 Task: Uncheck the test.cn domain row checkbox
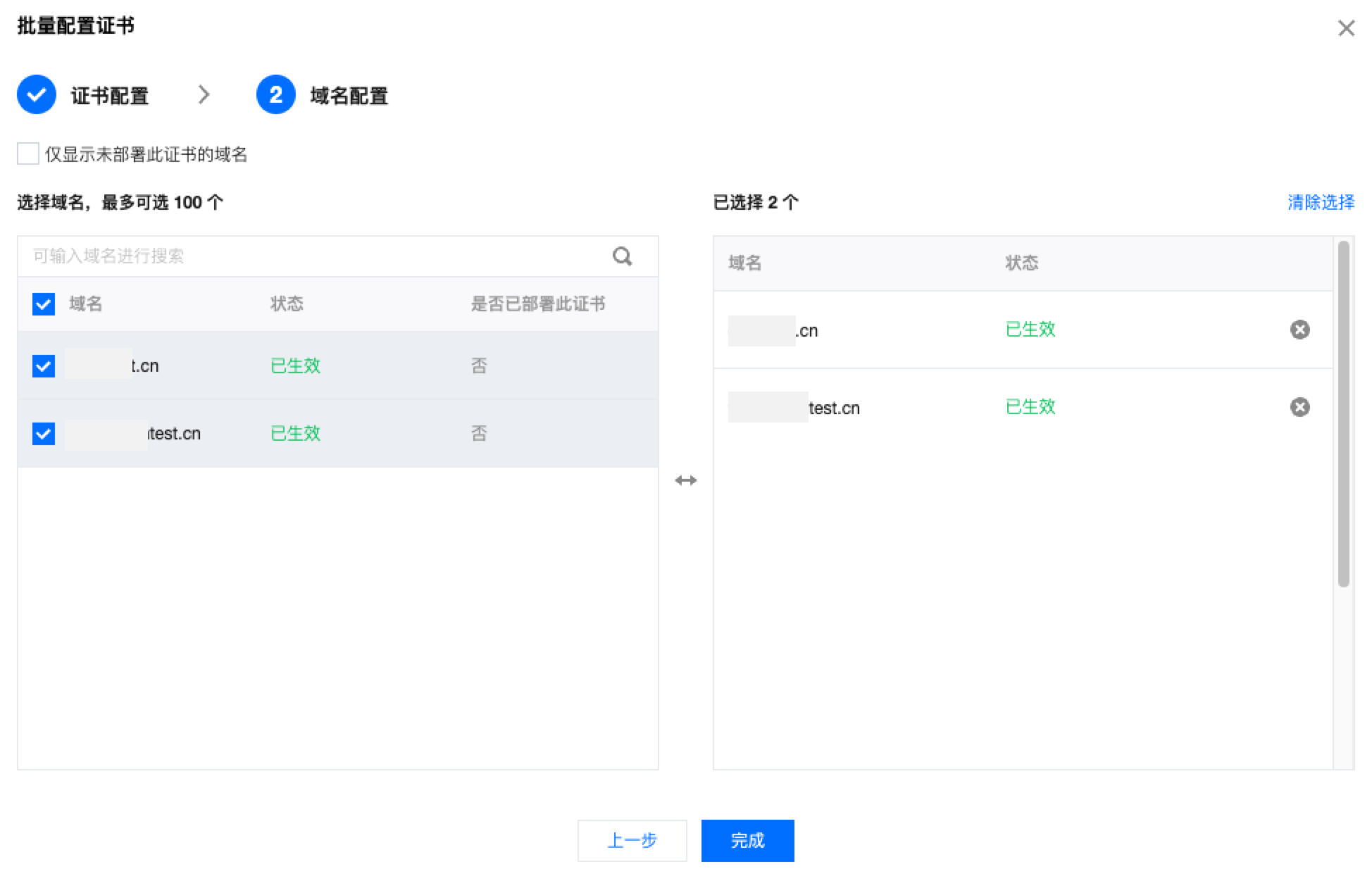[44, 433]
